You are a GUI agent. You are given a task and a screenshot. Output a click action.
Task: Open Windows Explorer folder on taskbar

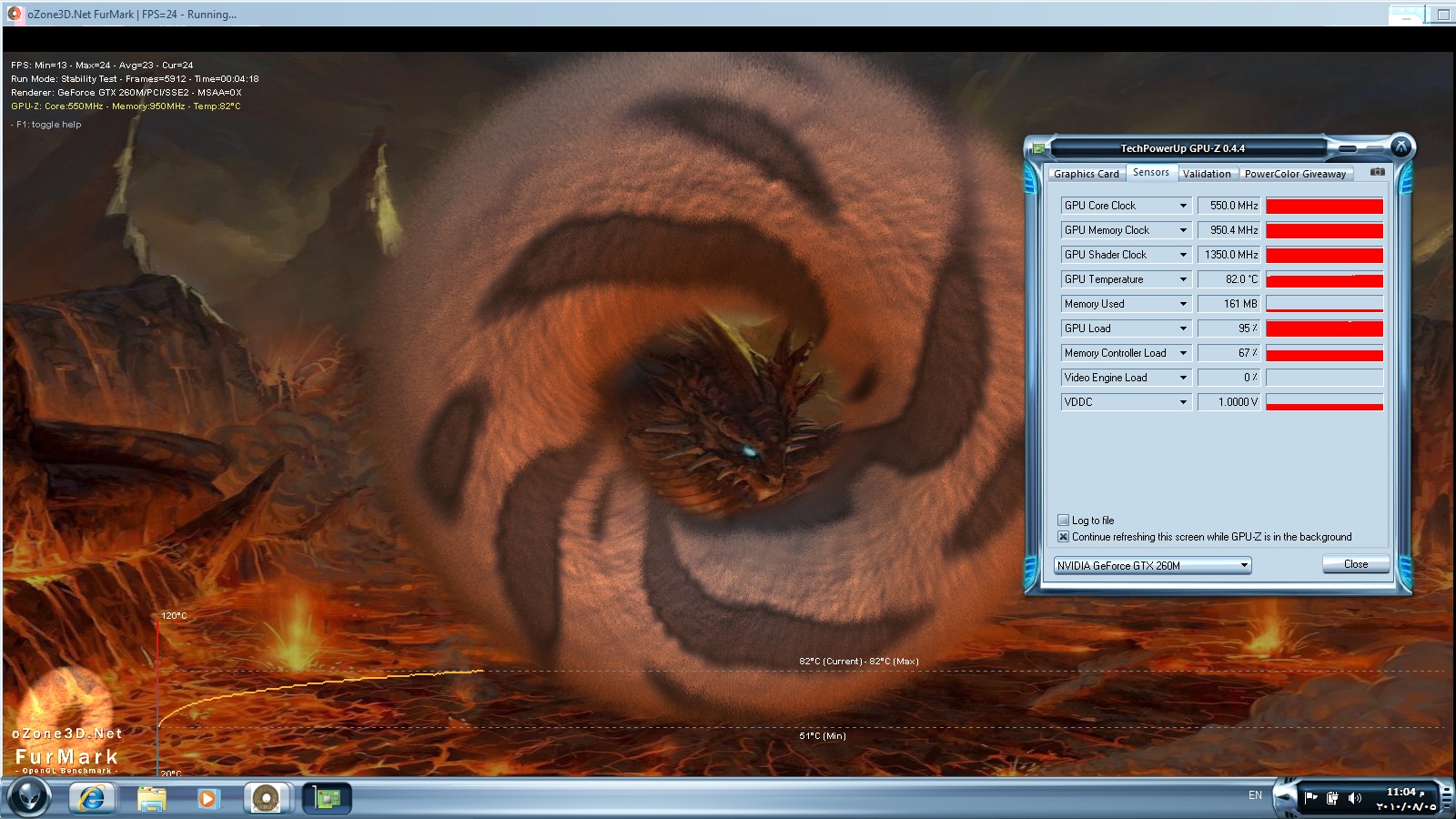151,799
